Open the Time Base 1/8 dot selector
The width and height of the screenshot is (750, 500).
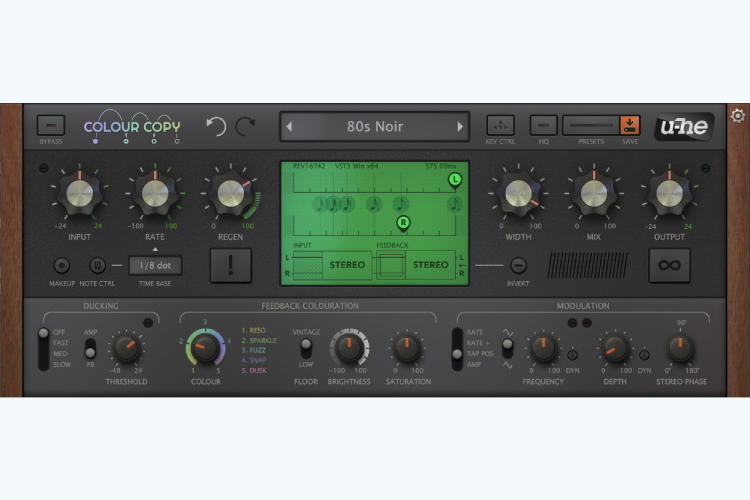[x=155, y=265]
